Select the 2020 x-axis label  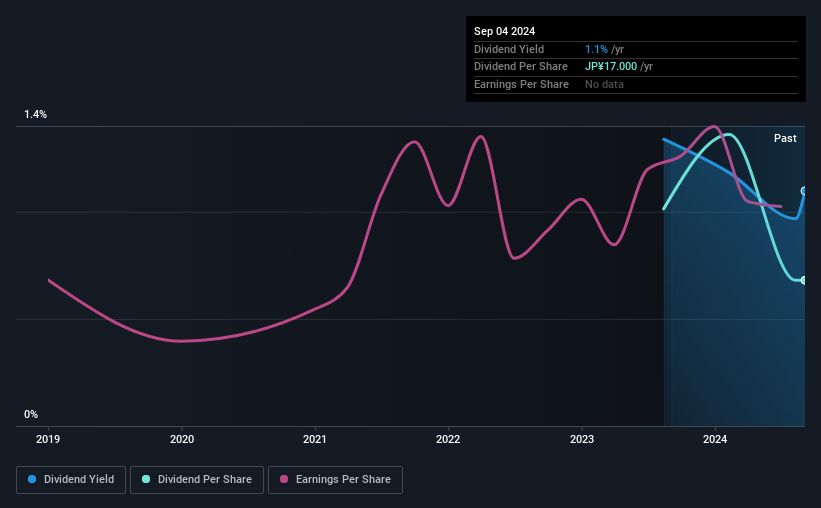pos(182,438)
